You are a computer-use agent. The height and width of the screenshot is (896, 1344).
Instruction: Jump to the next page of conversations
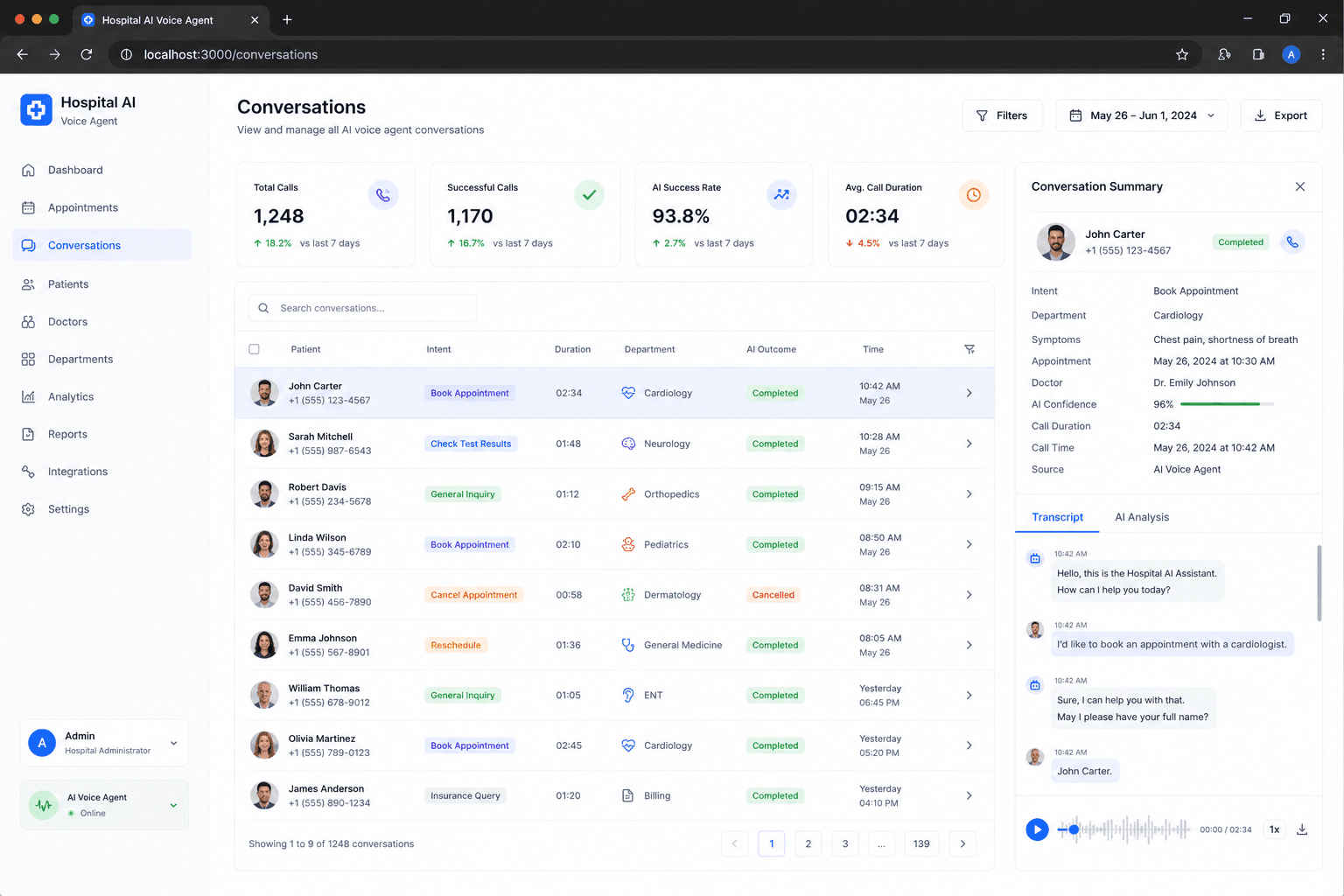click(x=962, y=843)
